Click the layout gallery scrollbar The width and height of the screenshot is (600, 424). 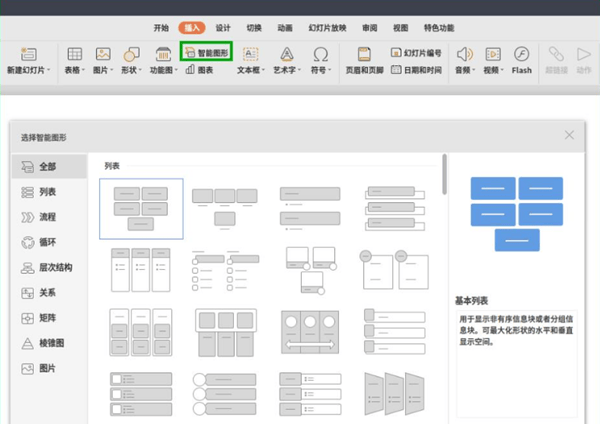click(x=444, y=174)
